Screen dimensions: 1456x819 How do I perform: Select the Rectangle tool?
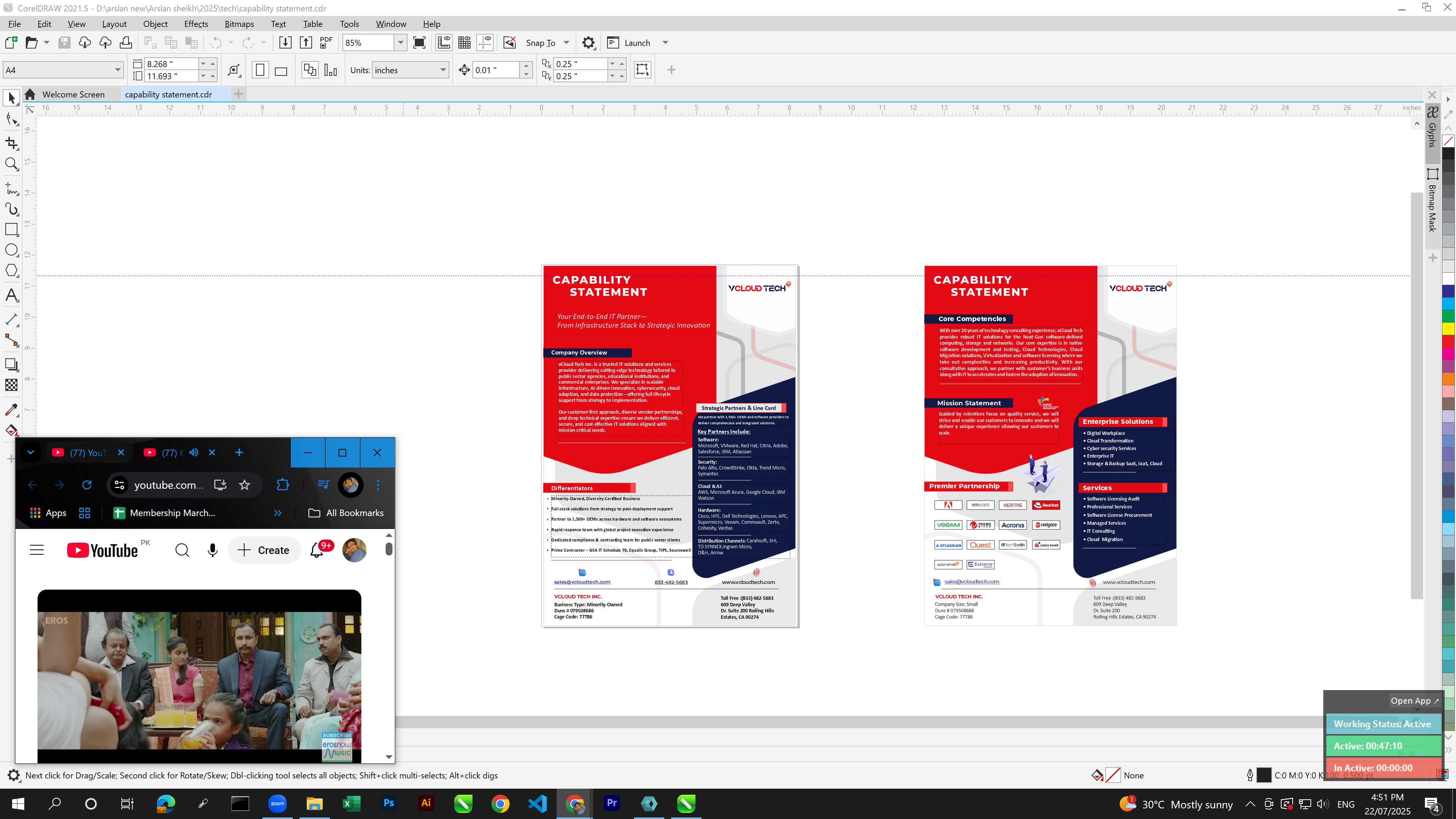click(x=11, y=229)
